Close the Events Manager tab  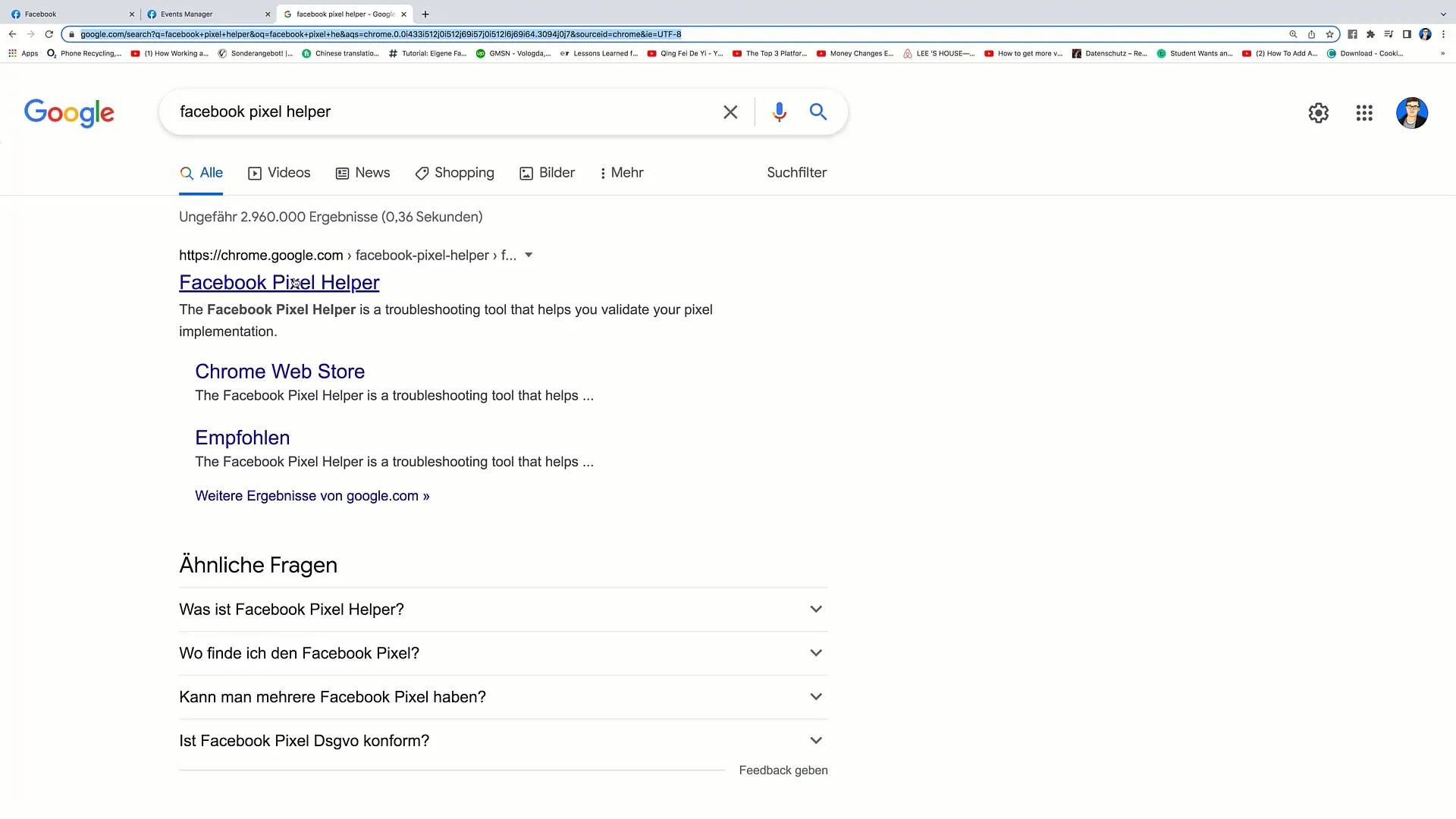[x=268, y=14]
